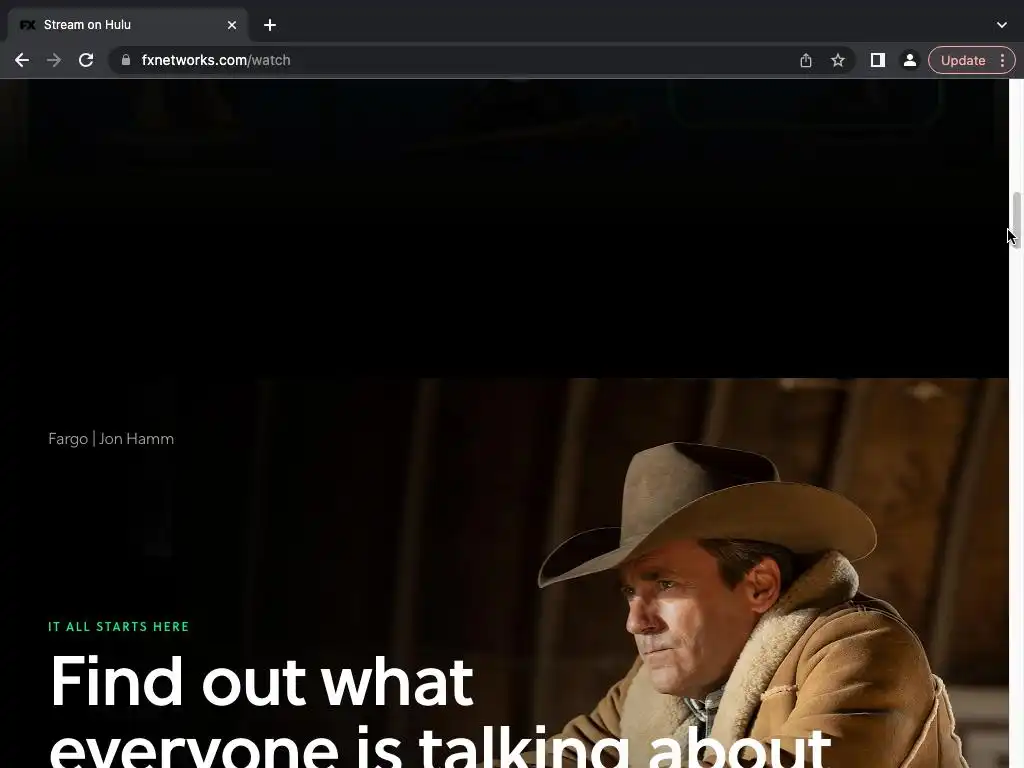
Task: Click the IT ALL STARTS HERE label
Action: (x=118, y=627)
